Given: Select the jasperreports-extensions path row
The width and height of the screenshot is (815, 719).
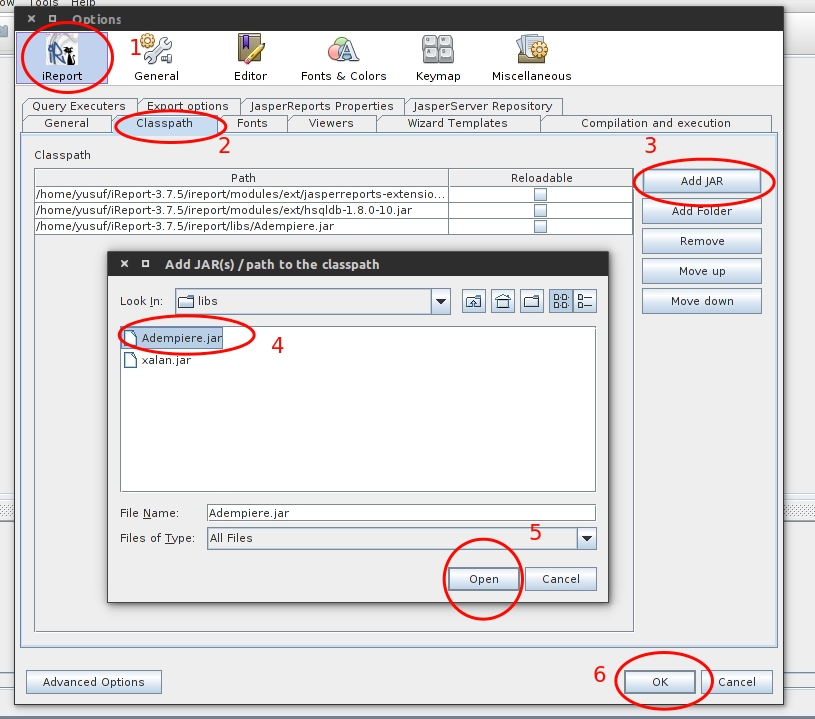Looking at the screenshot, I should (x=334, y=194).
